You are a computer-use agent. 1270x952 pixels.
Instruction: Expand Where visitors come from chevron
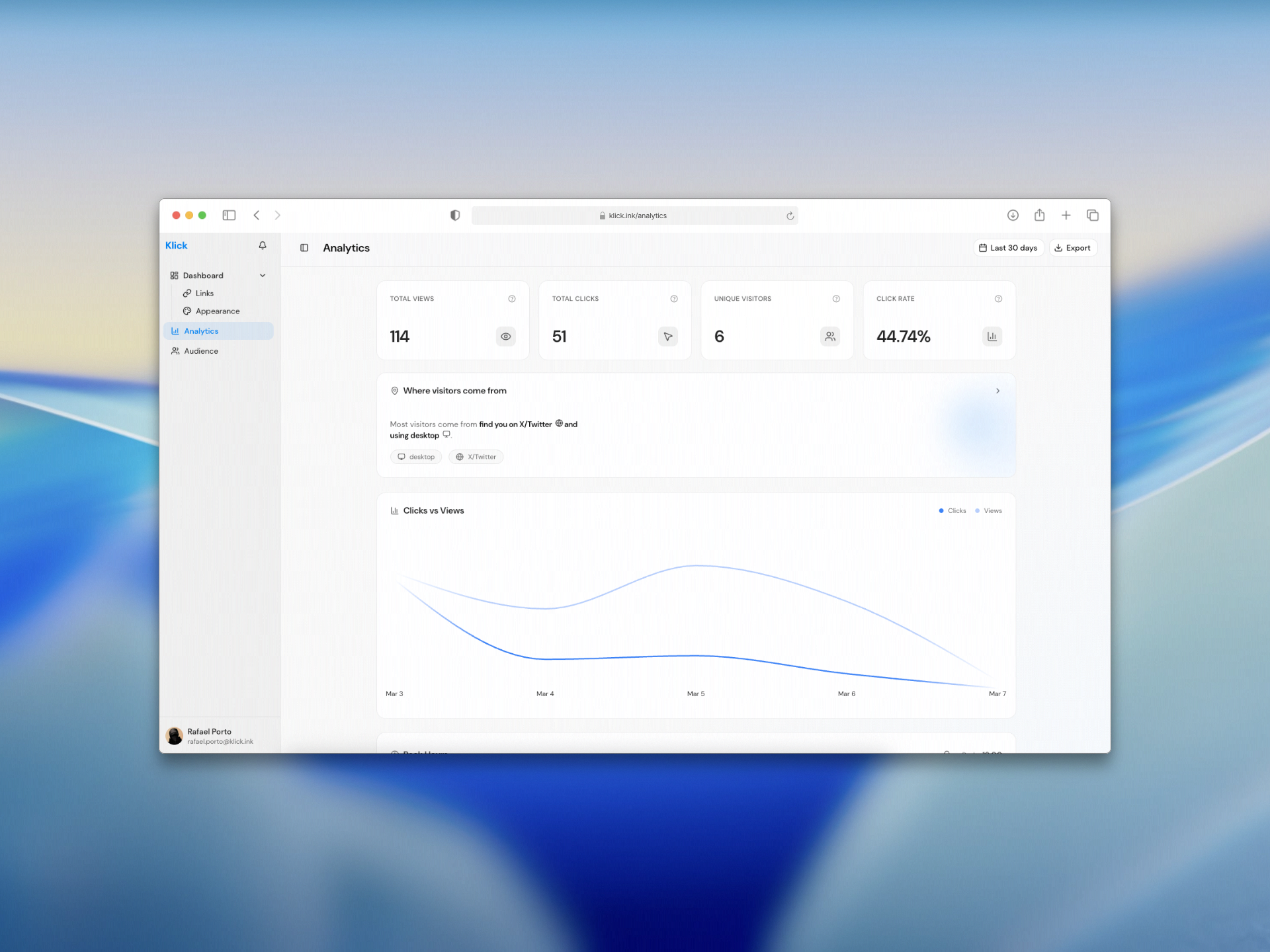tap(997, 391)
